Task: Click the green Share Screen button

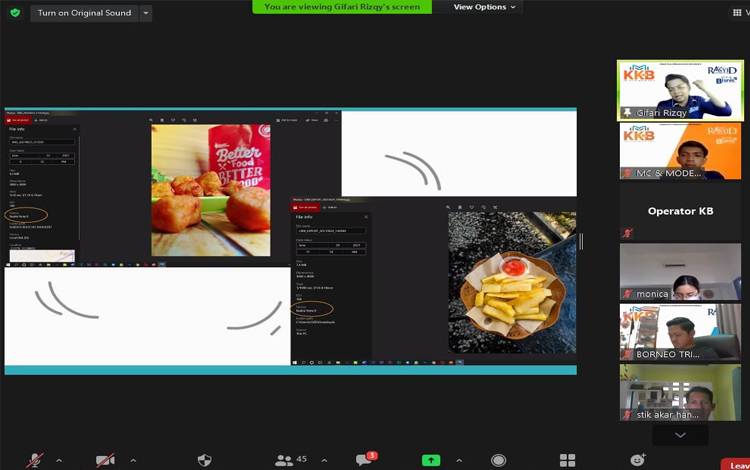Action: click(x=431, y=460)
